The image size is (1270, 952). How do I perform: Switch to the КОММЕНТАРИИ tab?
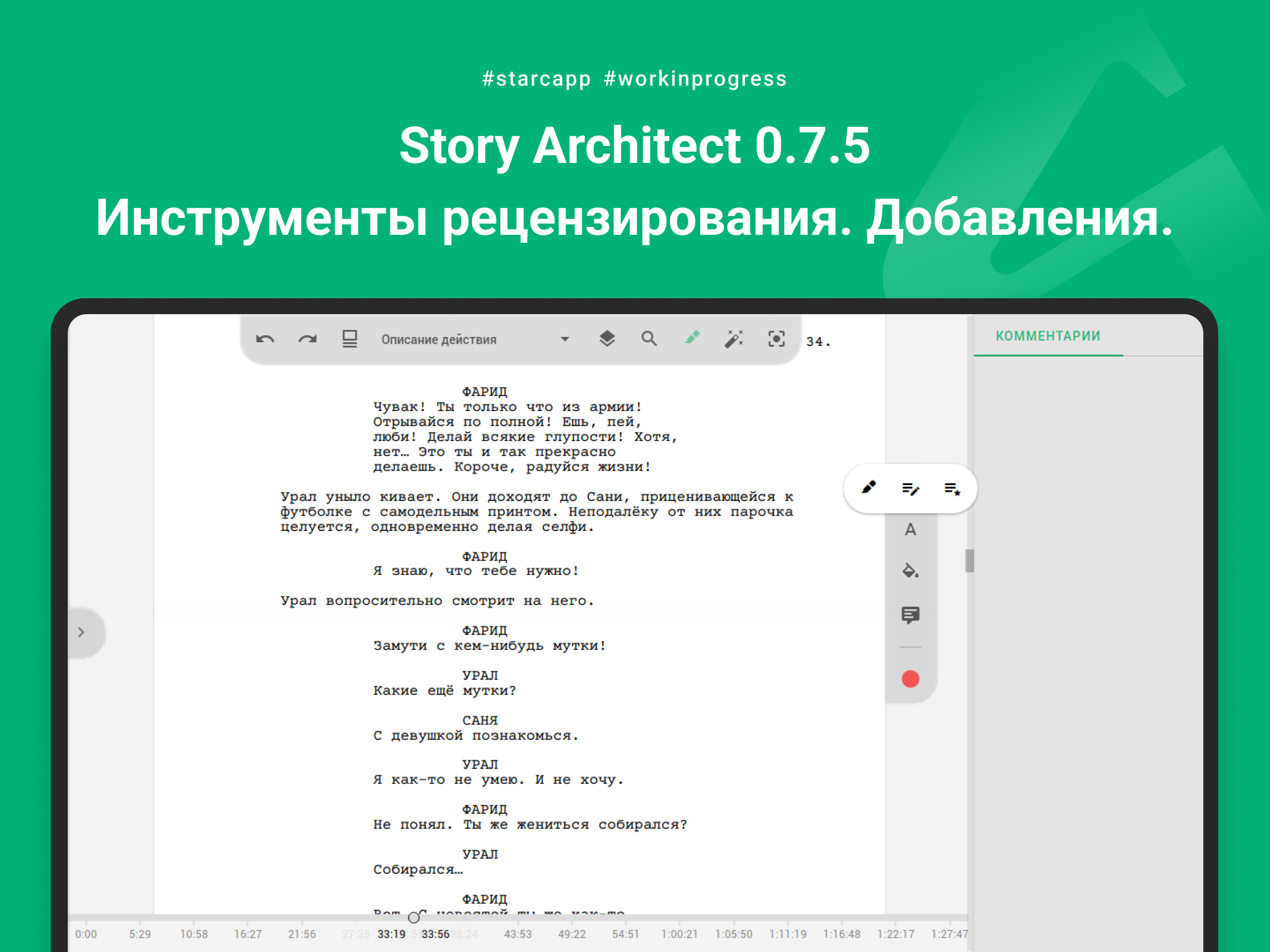(x=1048, y=336)
